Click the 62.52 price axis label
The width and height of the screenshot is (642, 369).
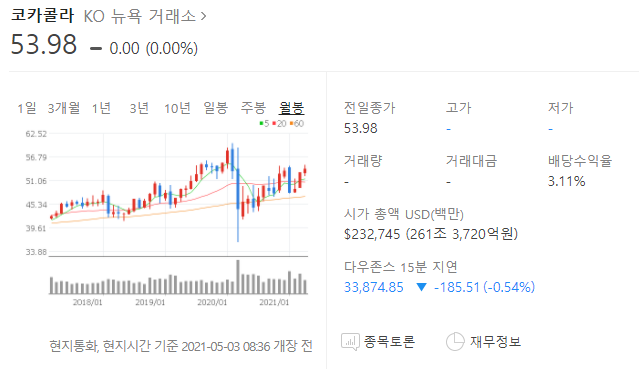(x=36, y=134)
